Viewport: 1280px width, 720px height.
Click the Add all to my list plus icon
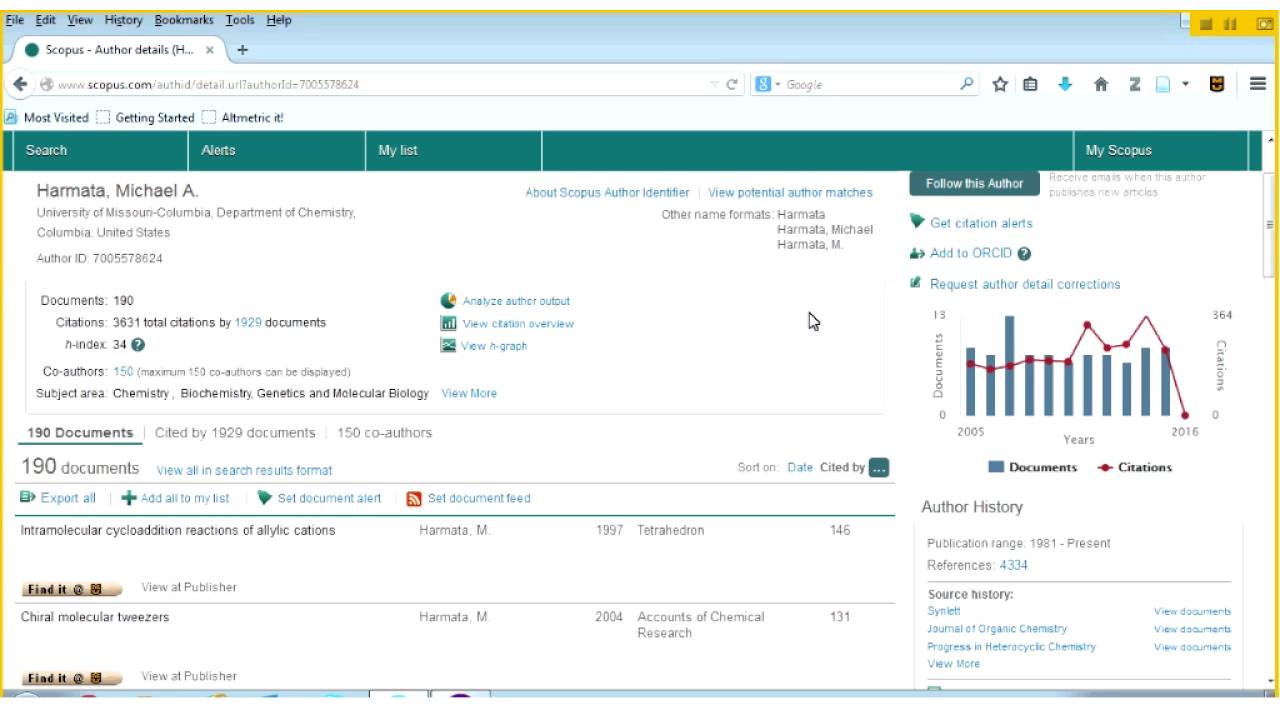[128, 498]
